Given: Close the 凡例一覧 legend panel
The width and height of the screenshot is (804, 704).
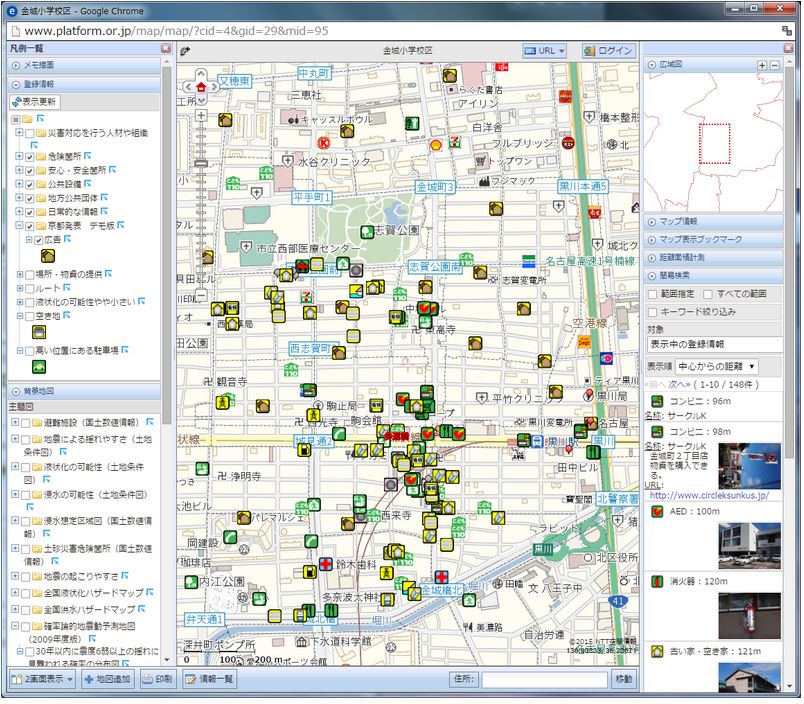Looking at the screenshot, I should pos(166,48).
